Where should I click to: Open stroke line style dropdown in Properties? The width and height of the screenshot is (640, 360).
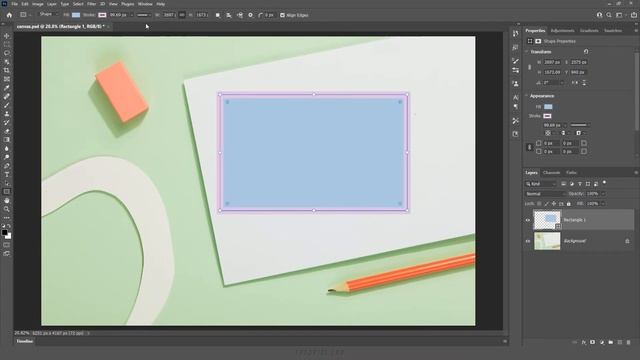click(580, 125)
